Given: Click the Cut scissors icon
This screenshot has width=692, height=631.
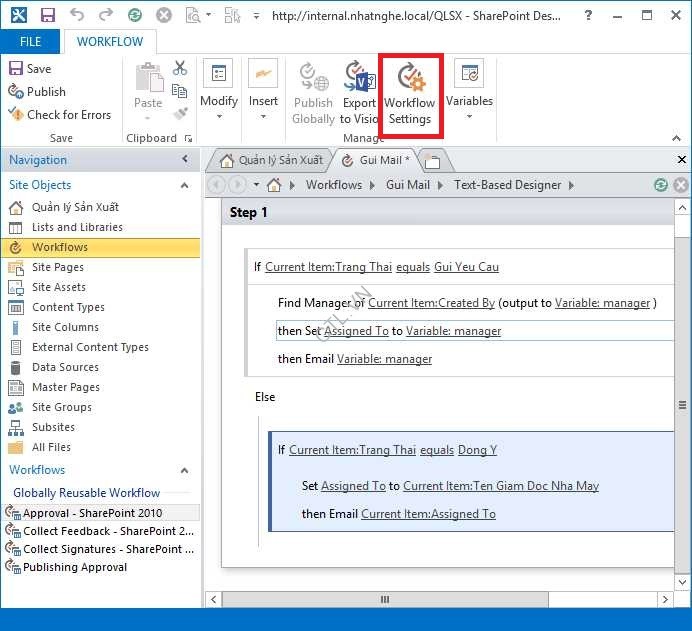Looking at the screenshot, I should (180, 68).
